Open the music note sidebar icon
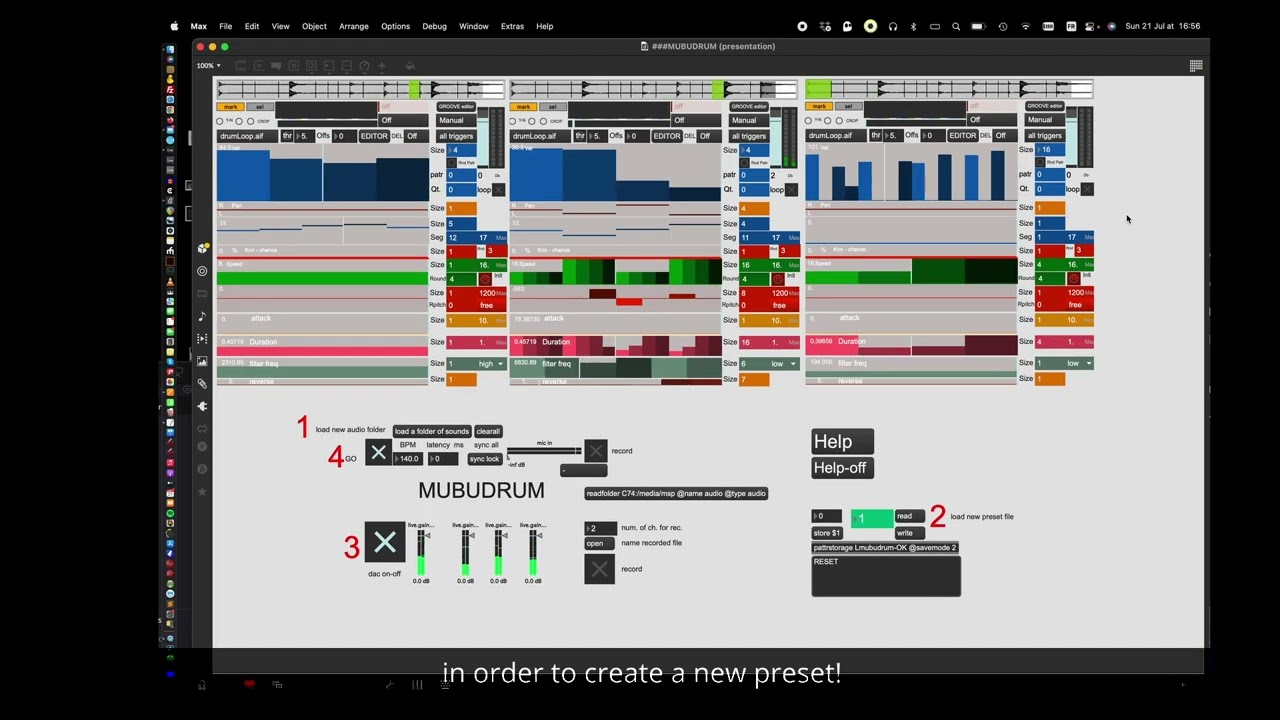Viewport: 1280px width, 720px height. pyautogui.click(x=202, y=316)
